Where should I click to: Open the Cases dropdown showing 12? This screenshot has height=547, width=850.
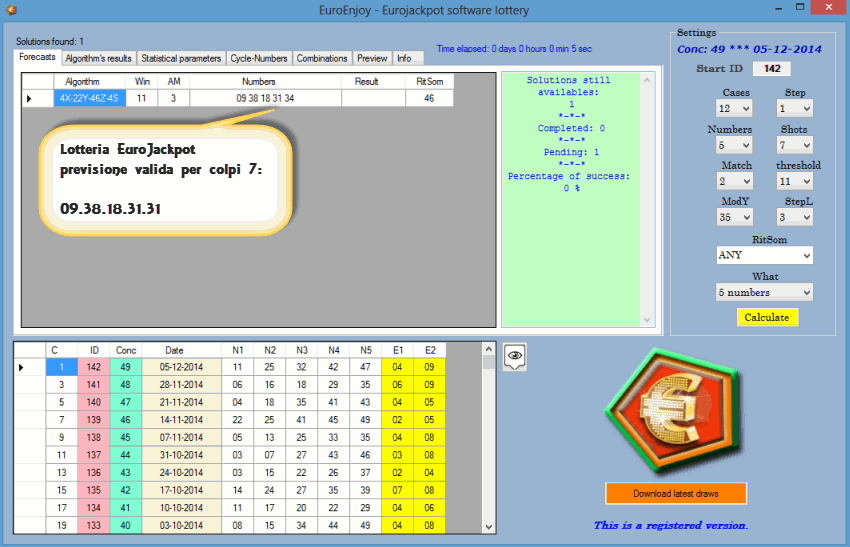[x=734, y=108]
